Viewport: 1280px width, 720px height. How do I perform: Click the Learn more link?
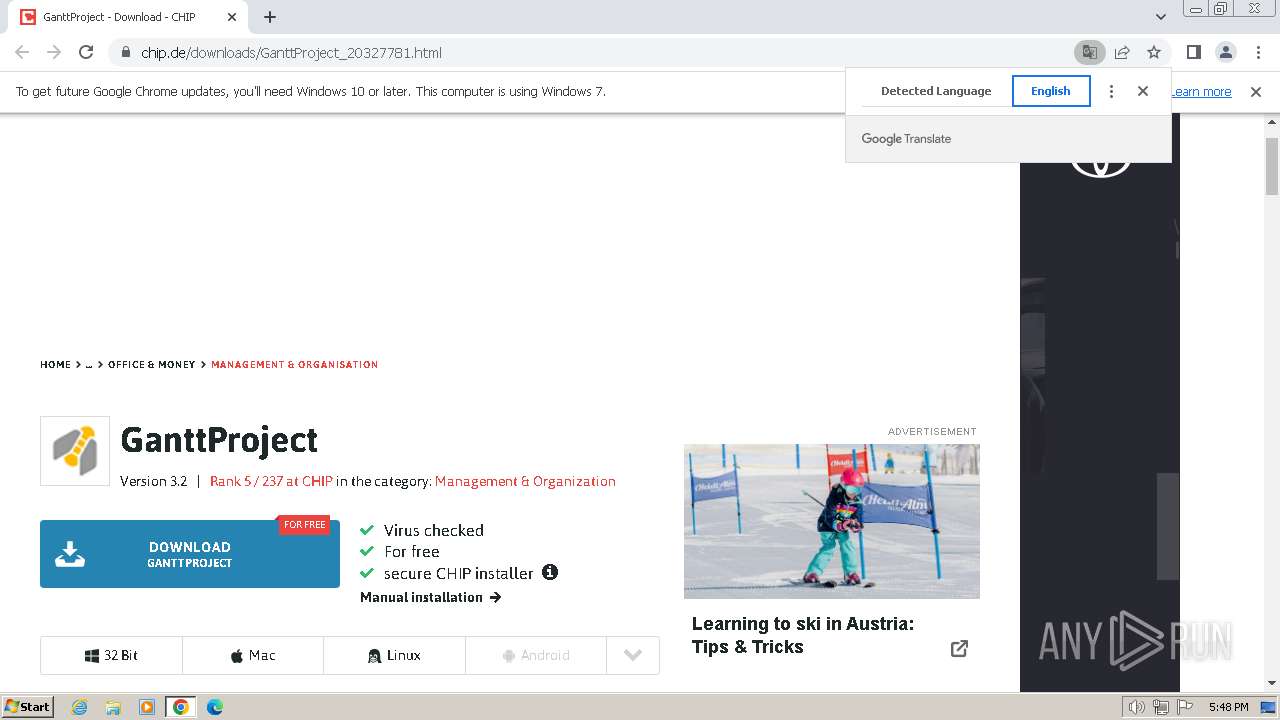(1201, 91)
